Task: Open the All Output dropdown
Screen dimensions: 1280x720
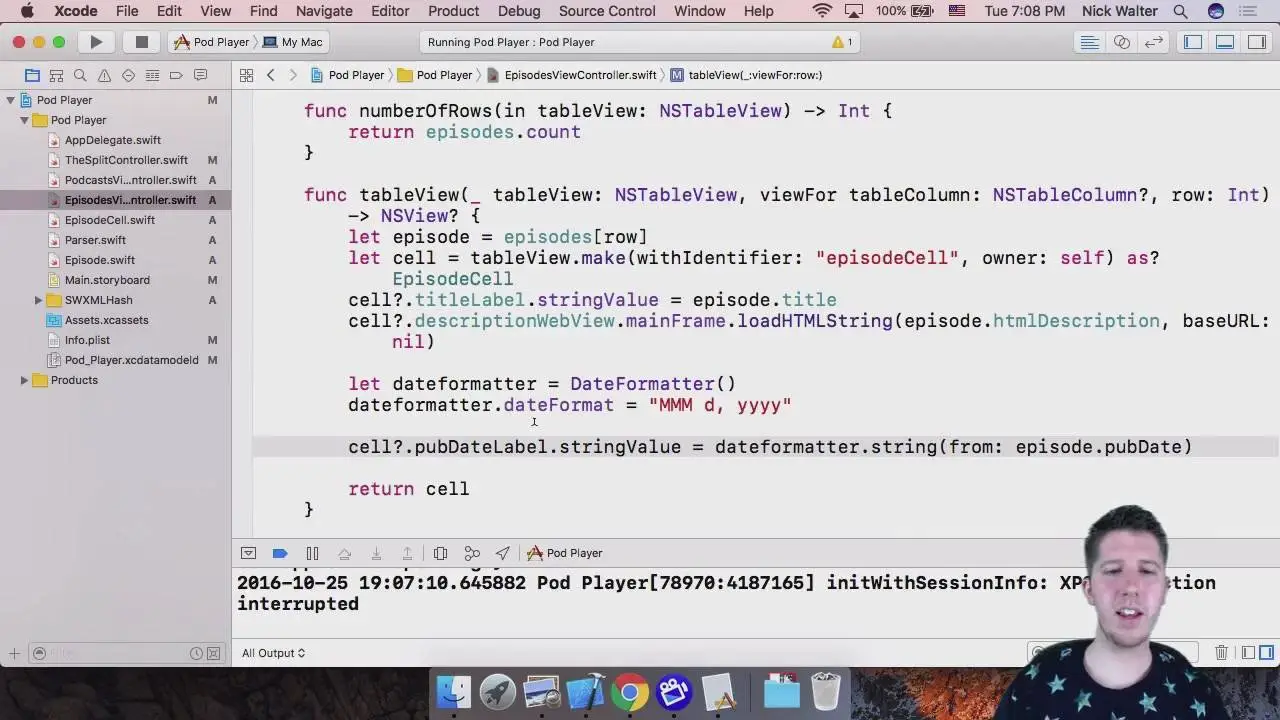Action: (274, 653)
